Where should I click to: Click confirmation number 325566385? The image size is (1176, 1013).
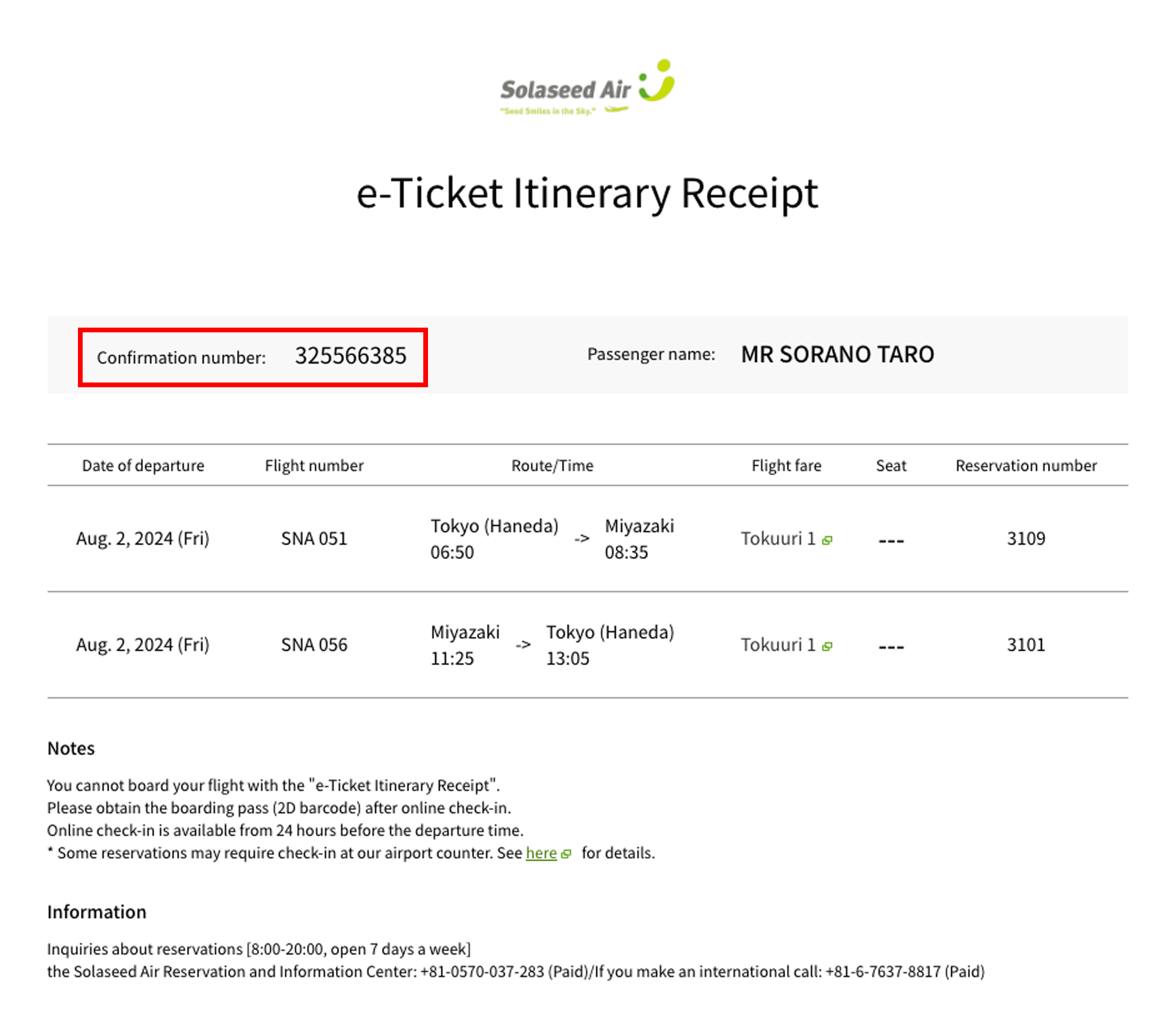pos(350,356)
